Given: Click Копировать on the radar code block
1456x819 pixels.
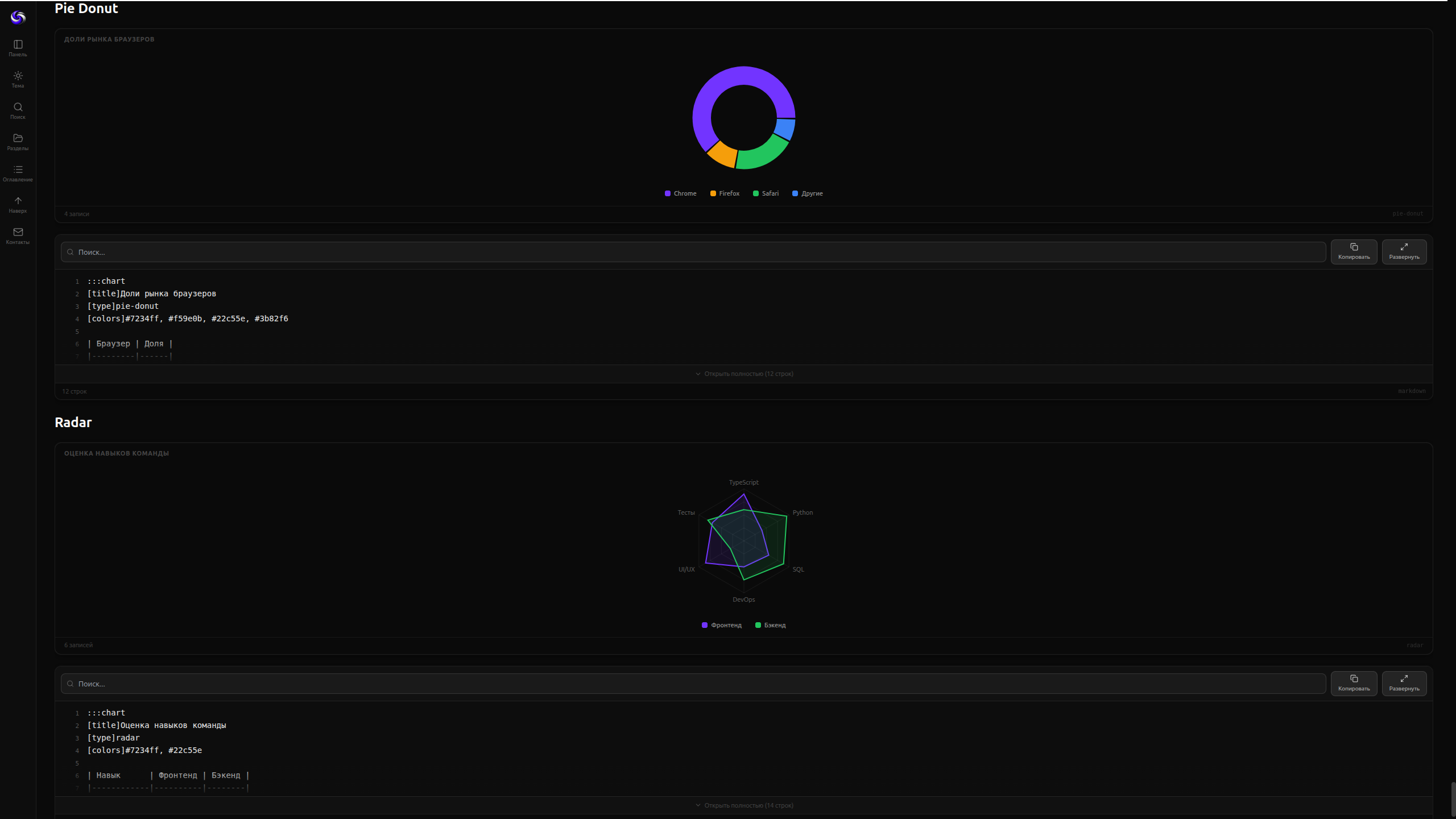Looking at the screenshot, I should pyautogui.click(x=1354, y=683).
